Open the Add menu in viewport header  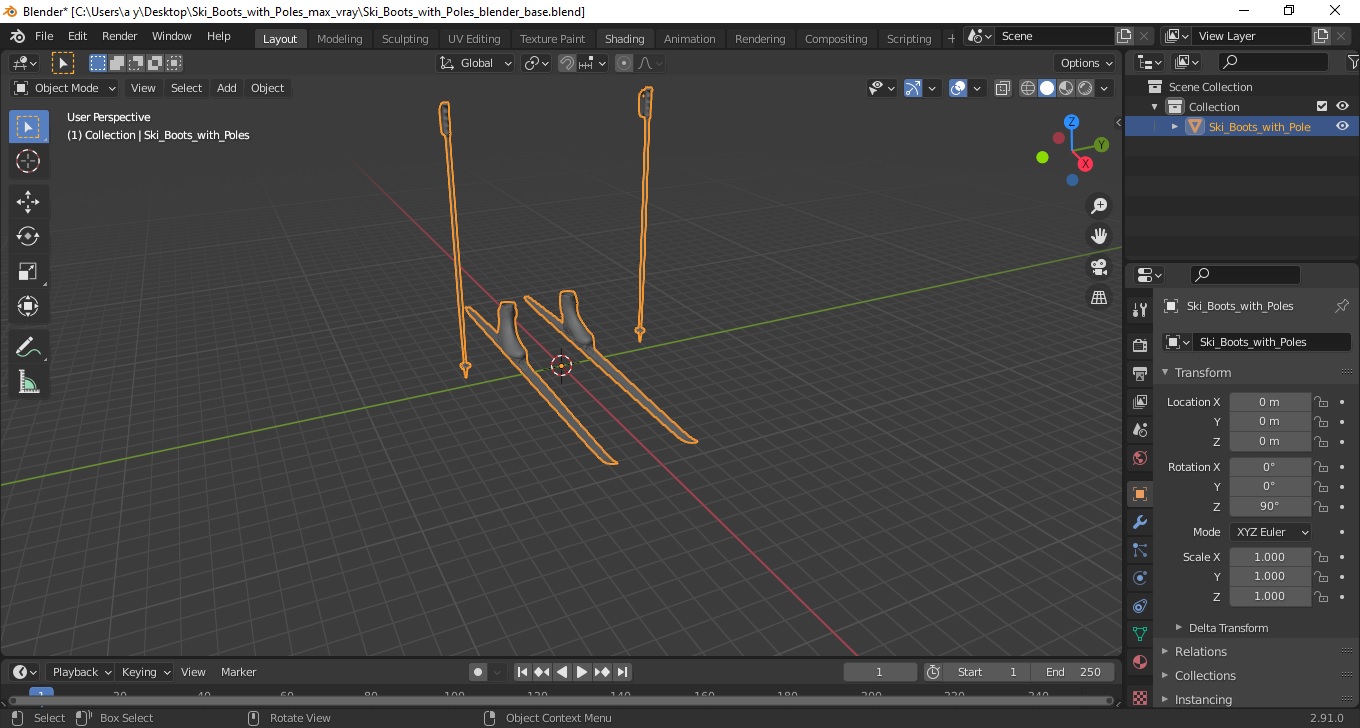[227, 88]
